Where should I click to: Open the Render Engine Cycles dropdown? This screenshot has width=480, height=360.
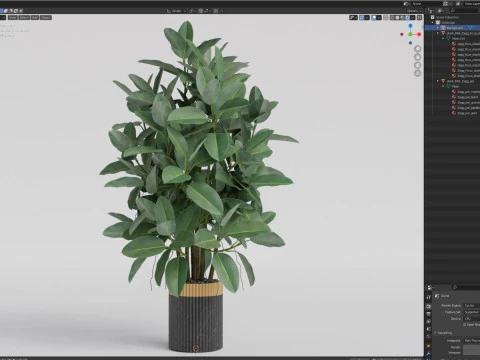[472, 306]
